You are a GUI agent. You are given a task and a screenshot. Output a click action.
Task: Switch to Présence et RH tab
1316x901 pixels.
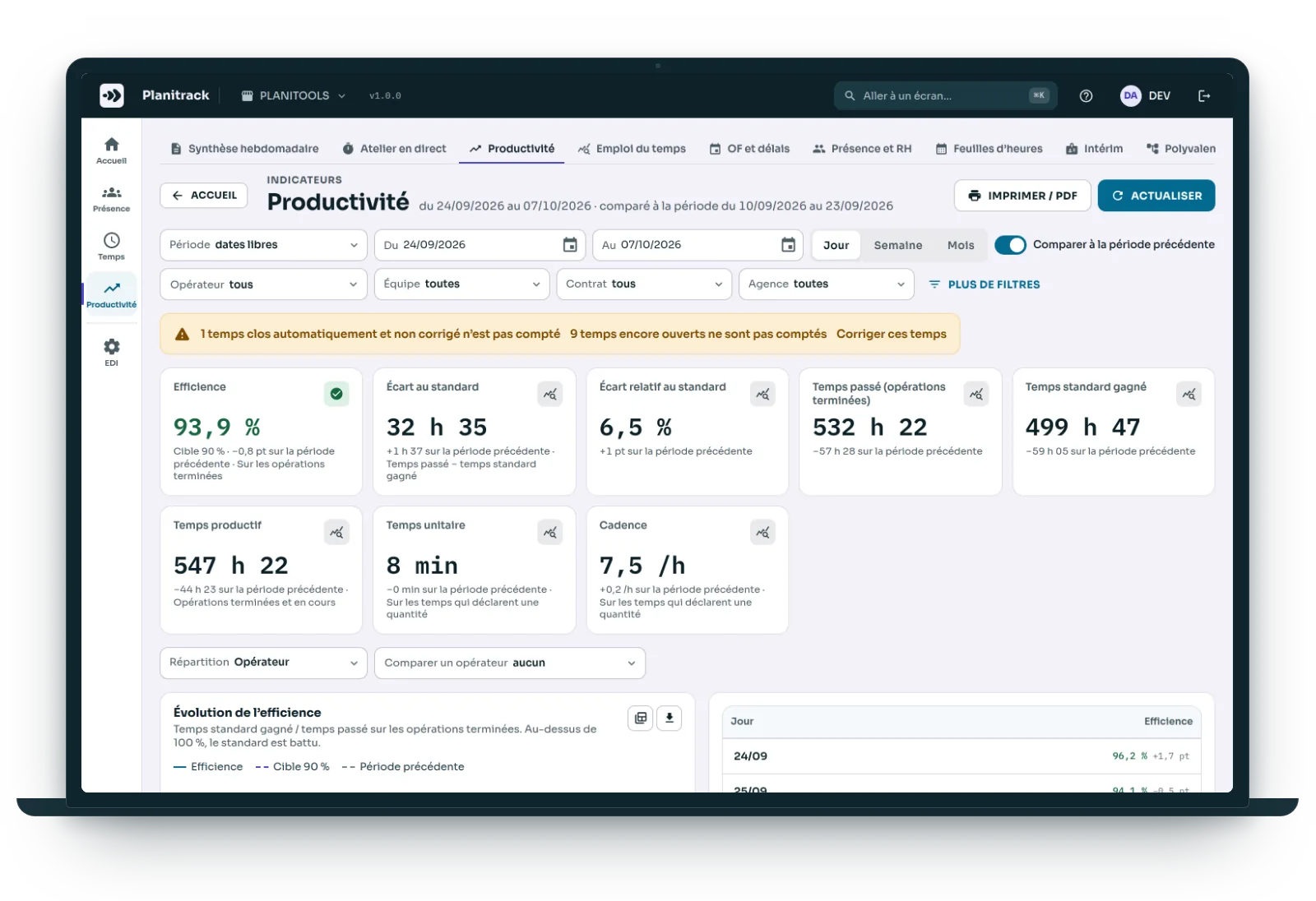point(862,149)
